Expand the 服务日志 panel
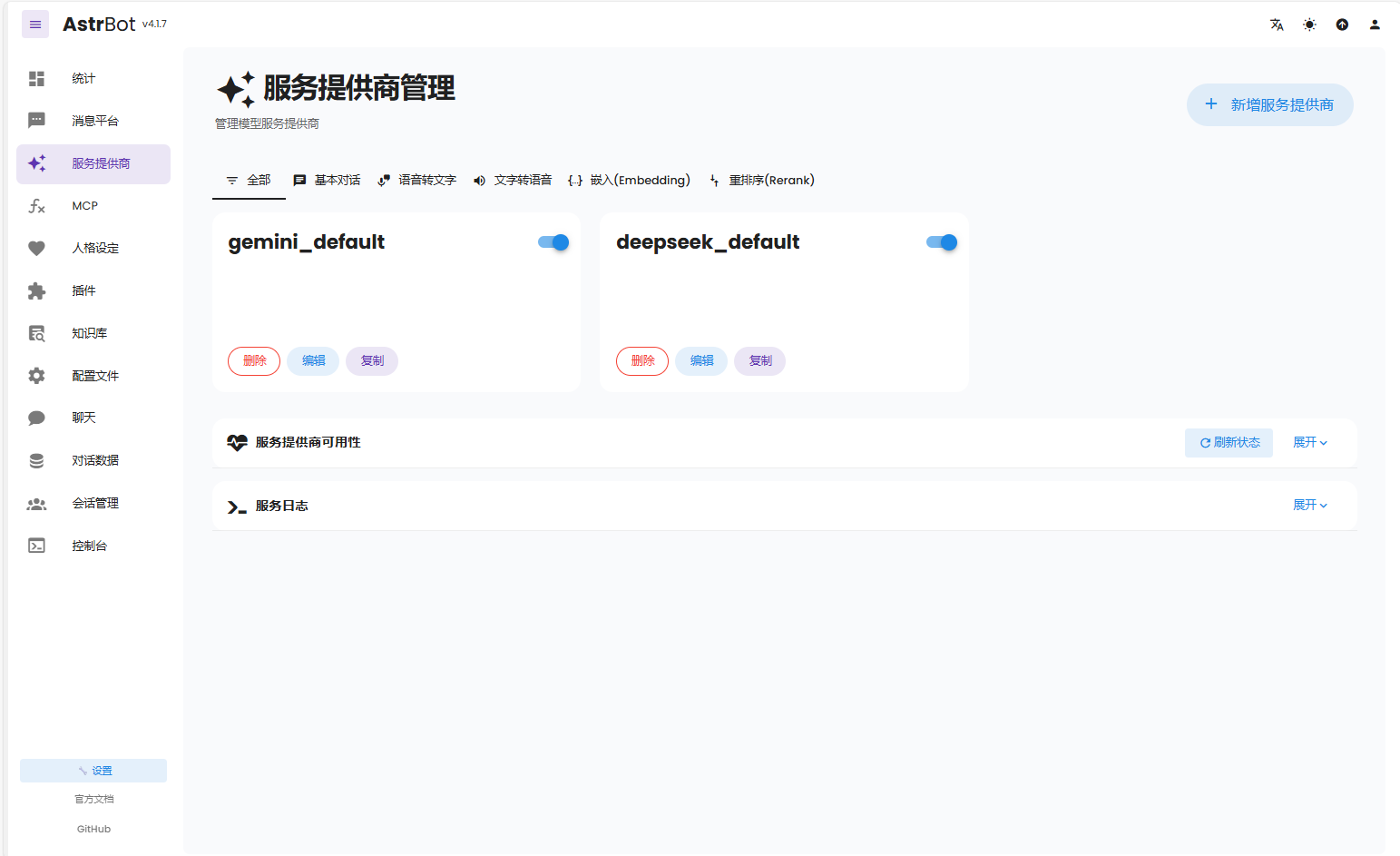Viewport: 1400px width, 856px height. click(x=1310, y=505)
